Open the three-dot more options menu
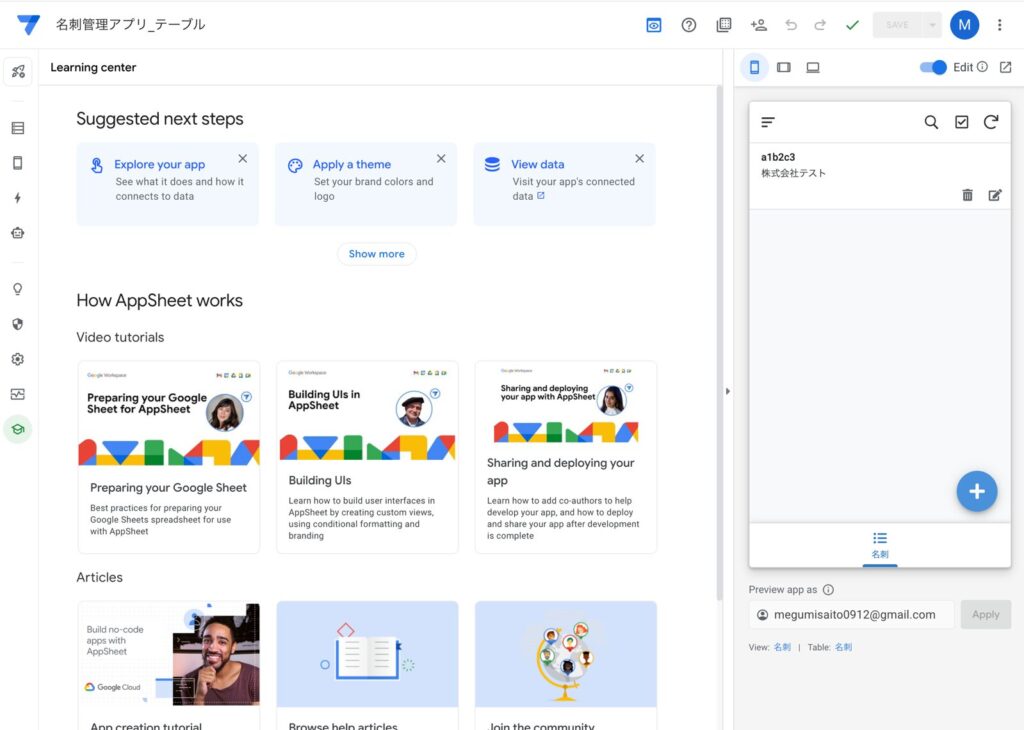This screenshot has width=1024, height=730. click(x=1000, y=25)
